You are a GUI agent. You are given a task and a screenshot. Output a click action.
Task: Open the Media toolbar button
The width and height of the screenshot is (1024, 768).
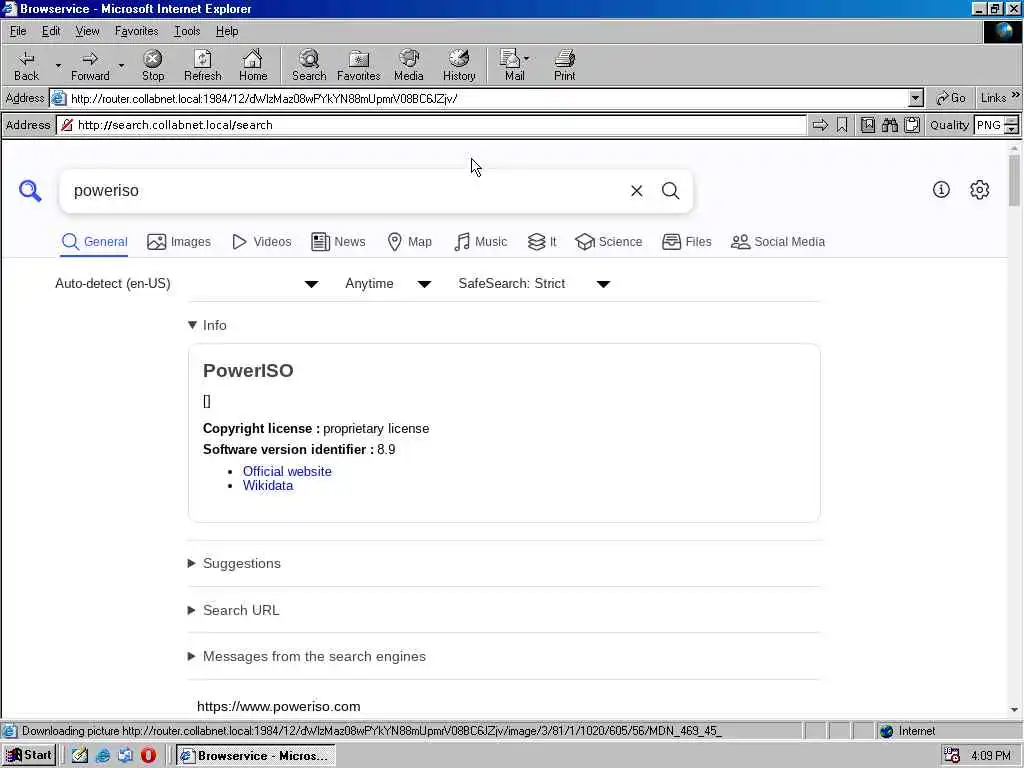point(409,65)
